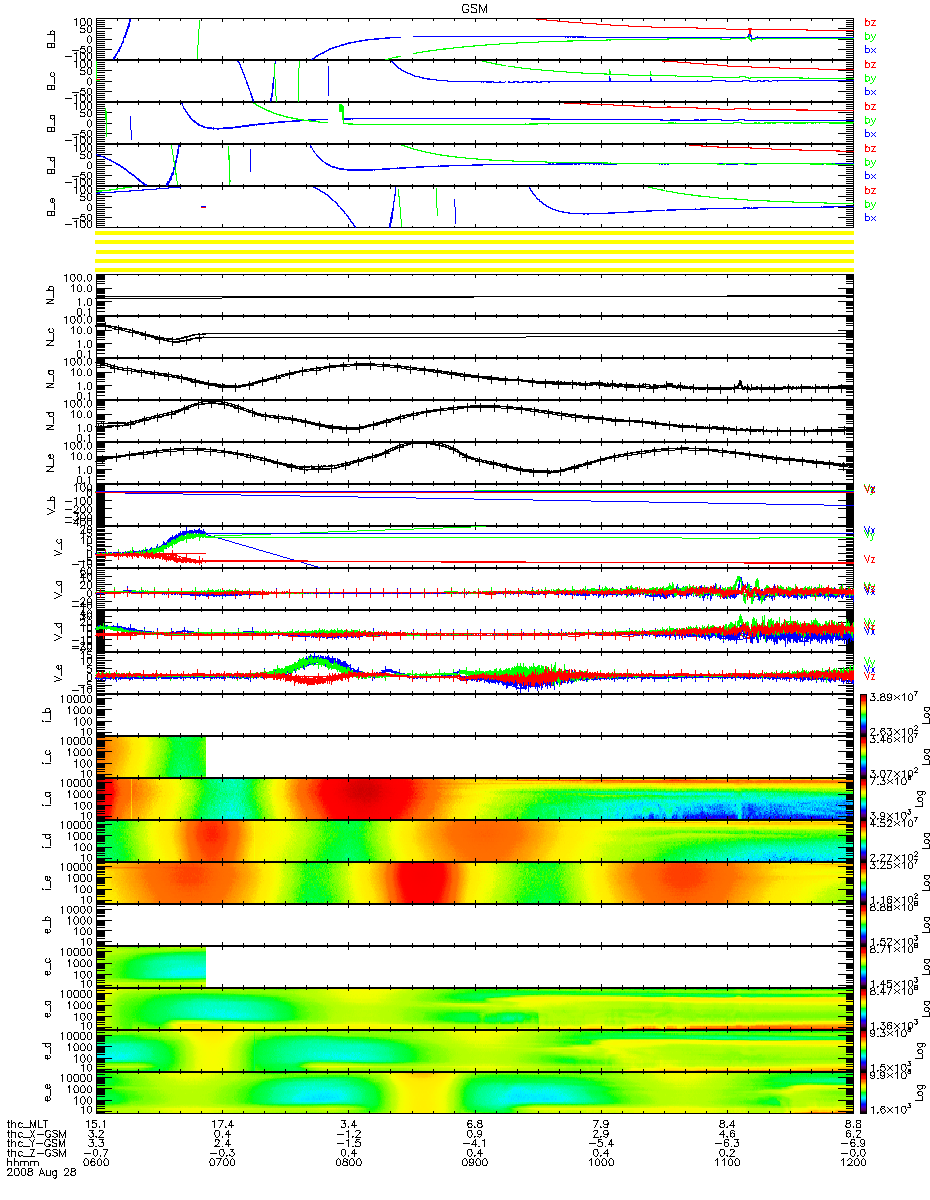Select the 0700 time tick label

222,1164
